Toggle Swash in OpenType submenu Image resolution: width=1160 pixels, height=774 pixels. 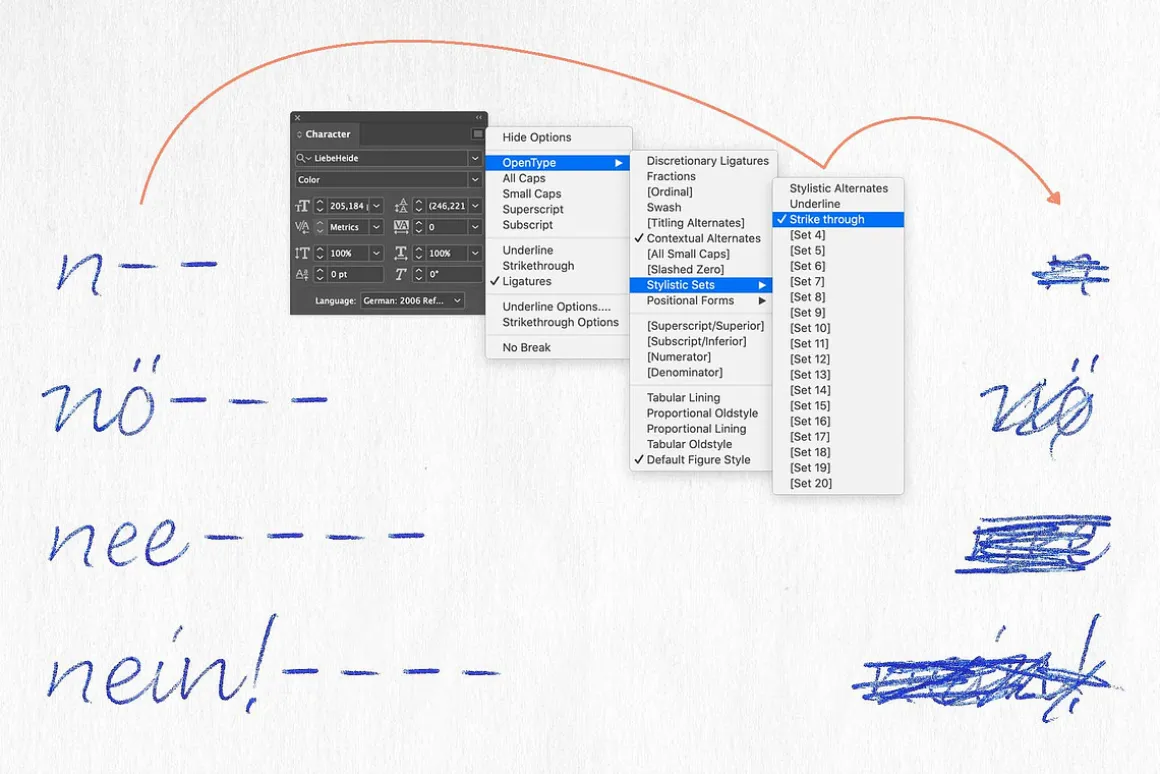(701, 207)
